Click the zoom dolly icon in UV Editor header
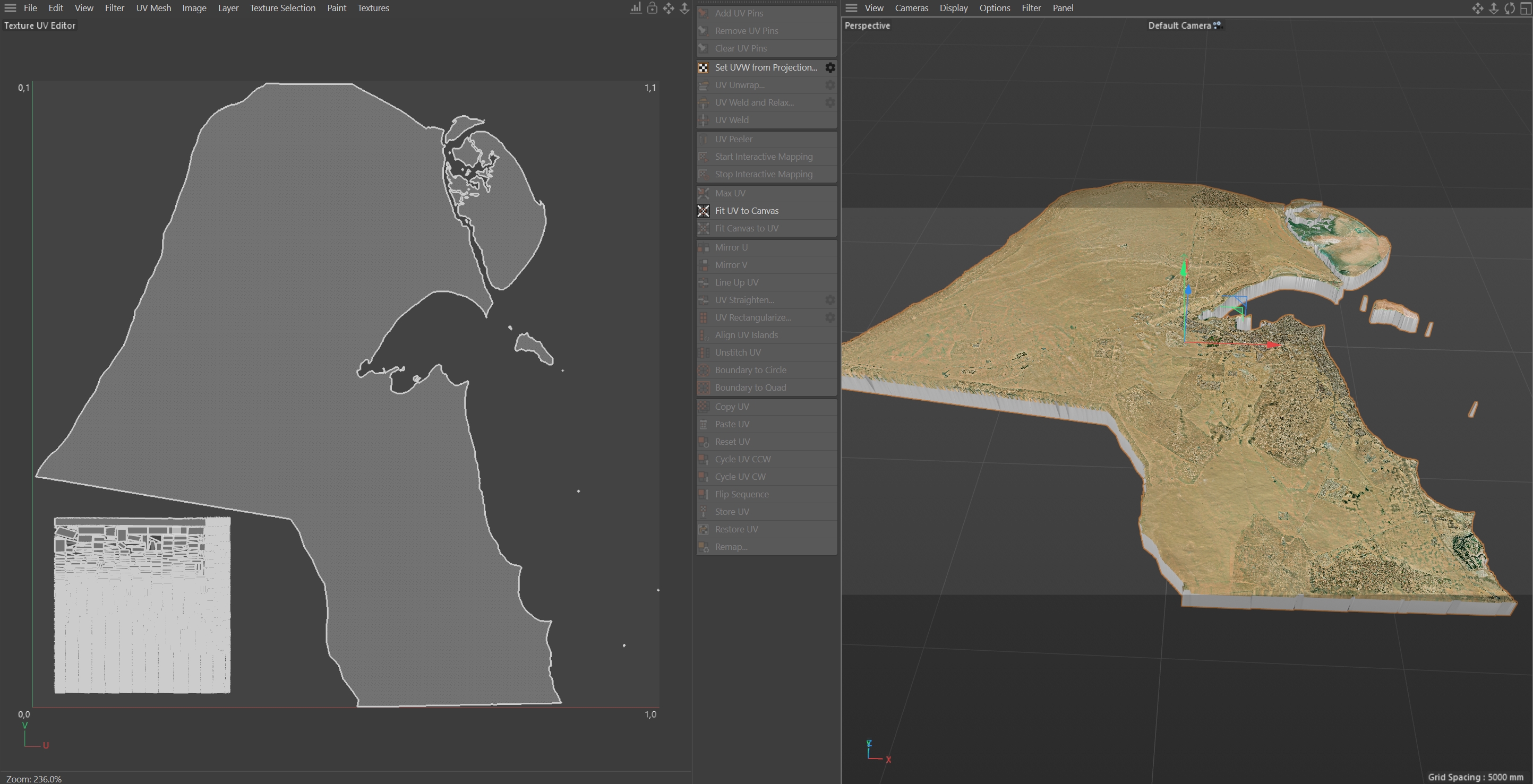Screen dimensions: 1533x784 click(684, 8)
